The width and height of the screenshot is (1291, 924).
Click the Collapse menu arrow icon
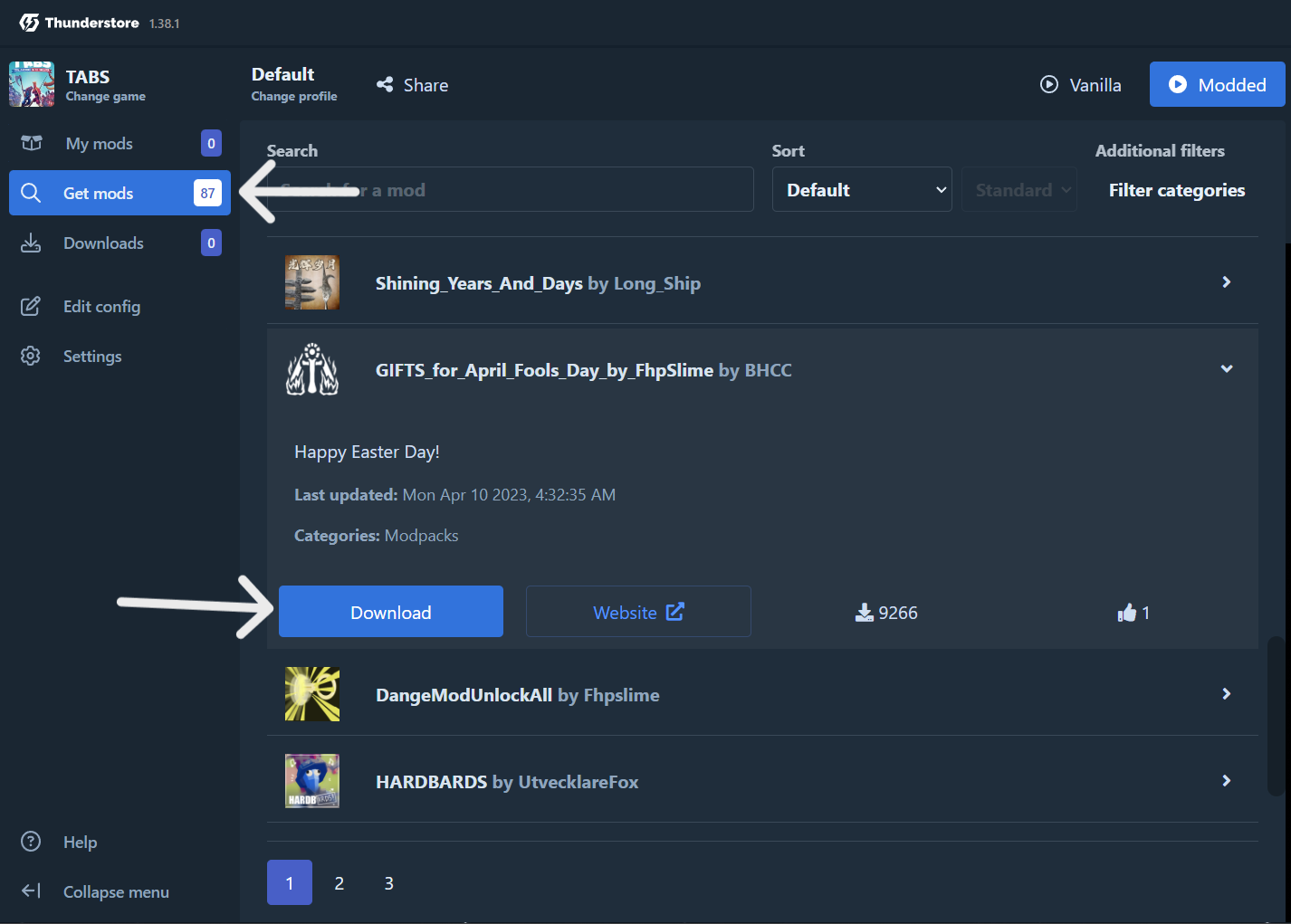point(31,891)
